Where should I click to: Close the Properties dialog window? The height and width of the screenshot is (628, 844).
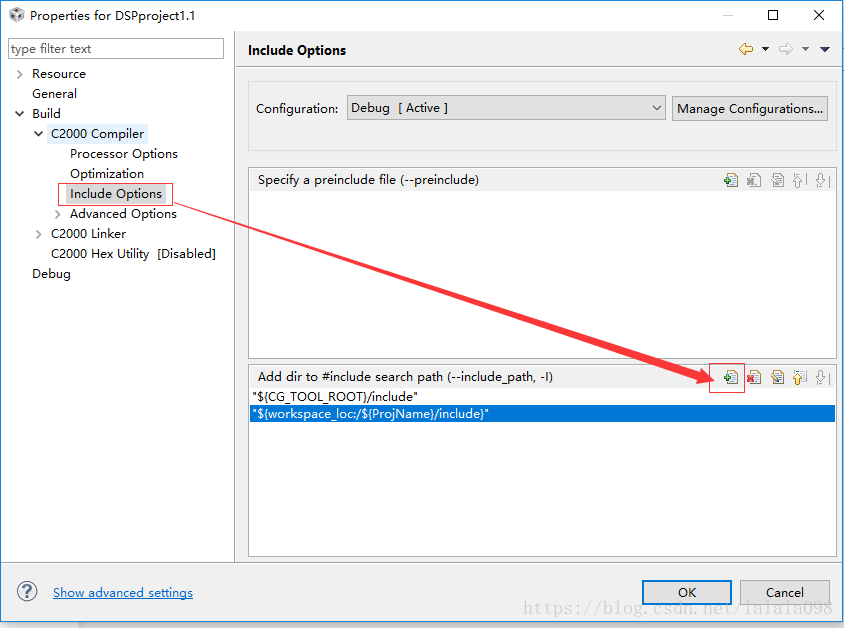[819, 15]
